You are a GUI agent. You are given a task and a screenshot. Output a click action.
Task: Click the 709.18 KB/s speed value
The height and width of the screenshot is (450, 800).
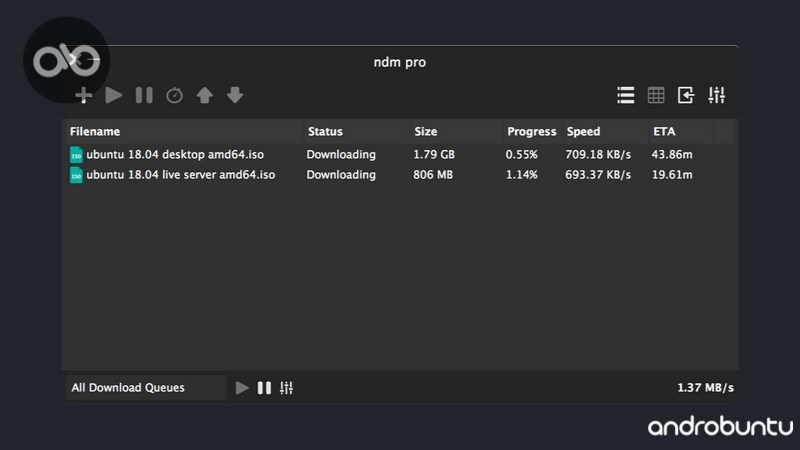[598, 155]
